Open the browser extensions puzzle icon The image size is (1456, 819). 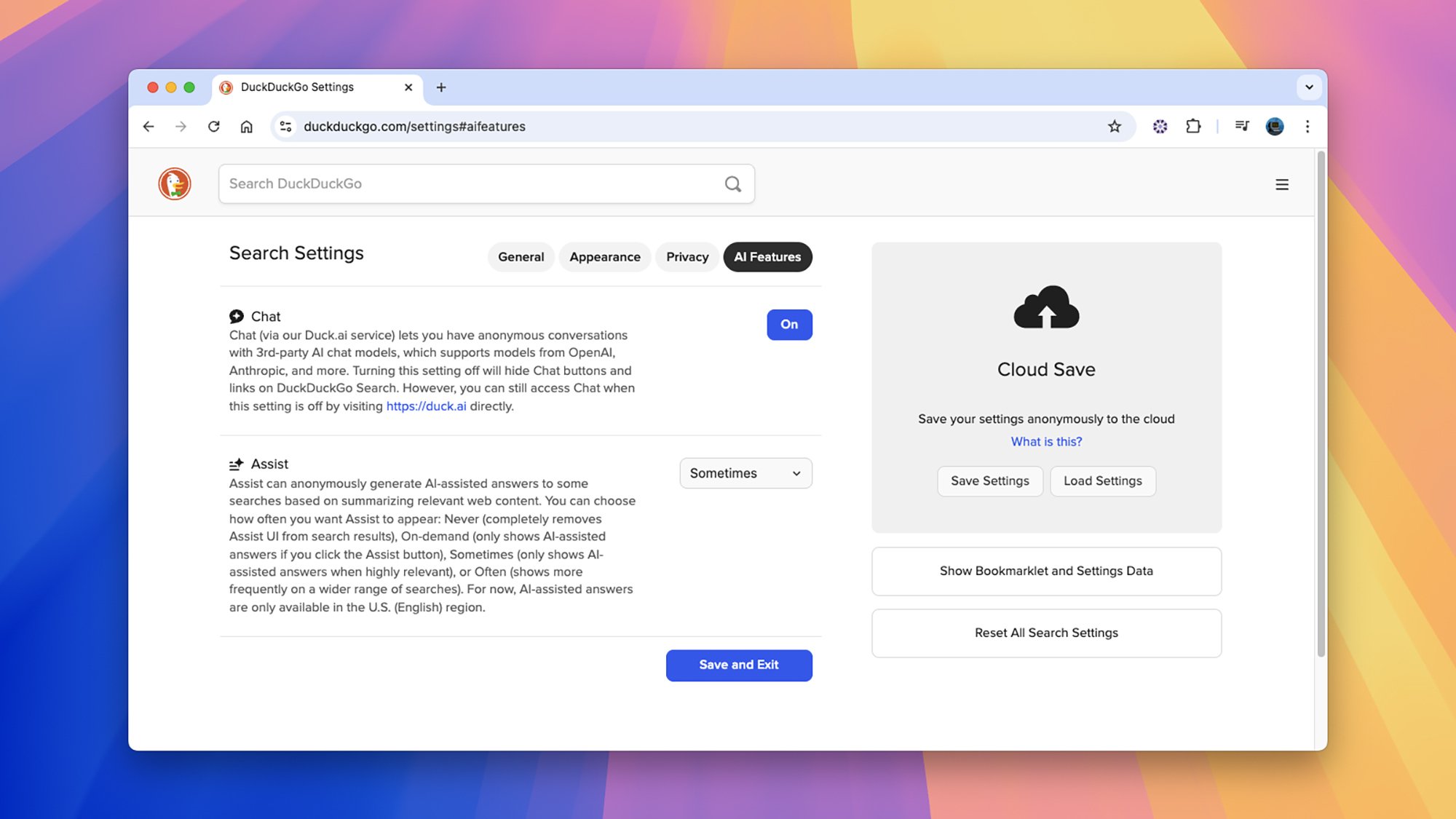pos(1193,126)
